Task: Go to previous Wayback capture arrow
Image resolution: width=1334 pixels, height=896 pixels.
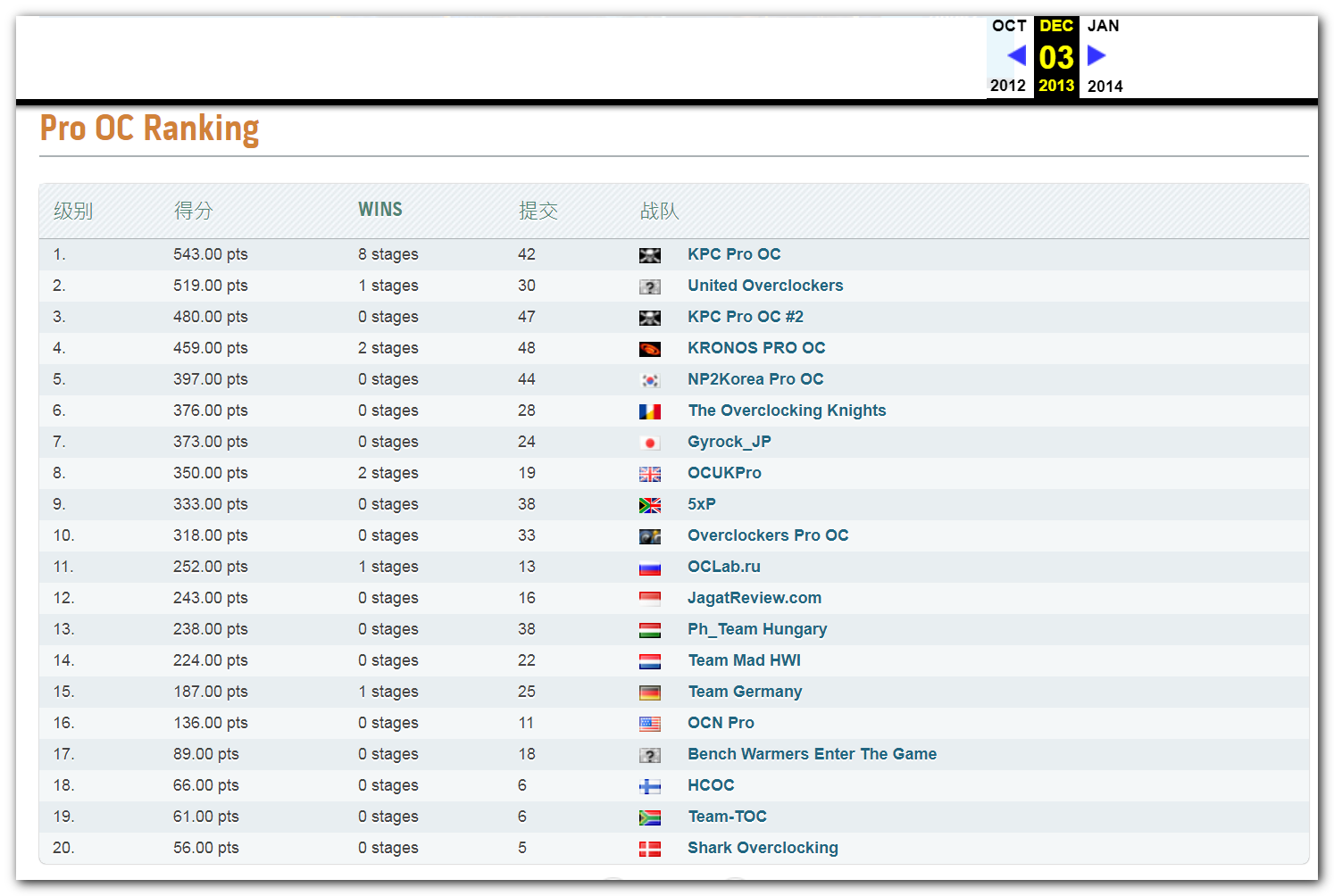Action: (1016, 55)
